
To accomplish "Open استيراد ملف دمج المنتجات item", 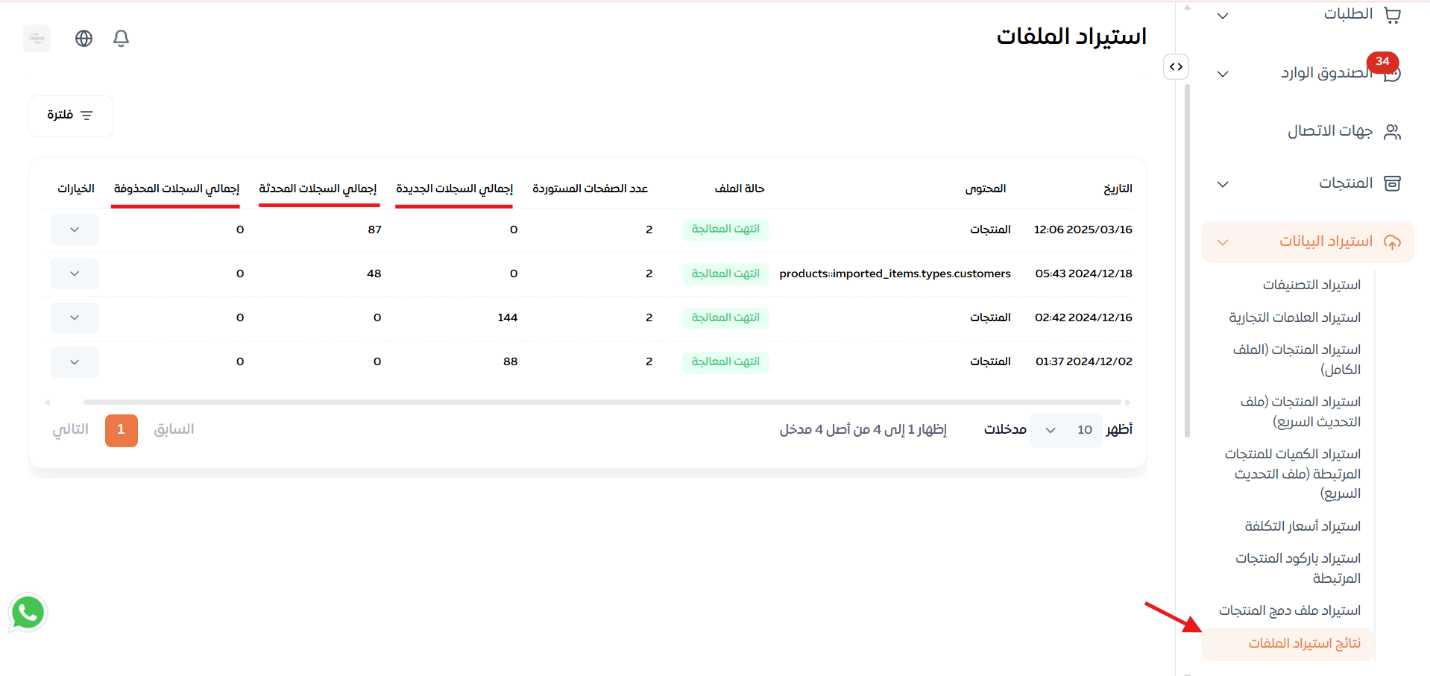I will click(x=1290, y=610).
